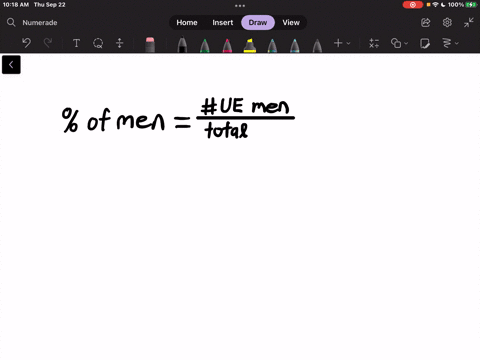Viewport: 480px width, 360px height.
Task: Select the Draw tab
Action: pyautogui.click(x=258, y=23)
